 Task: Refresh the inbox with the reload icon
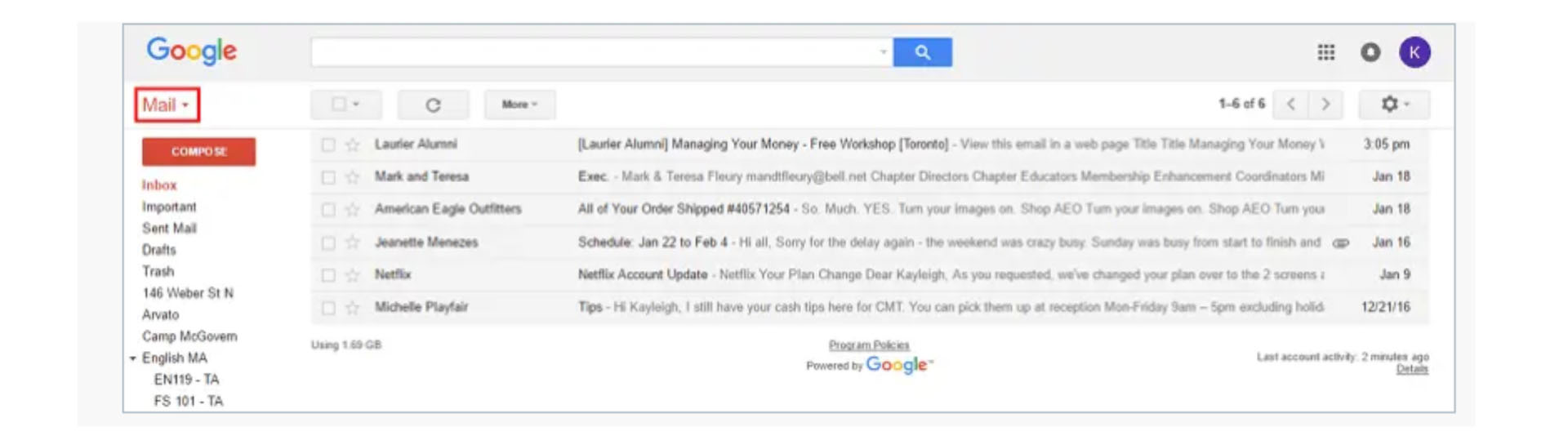click(433, 105)
